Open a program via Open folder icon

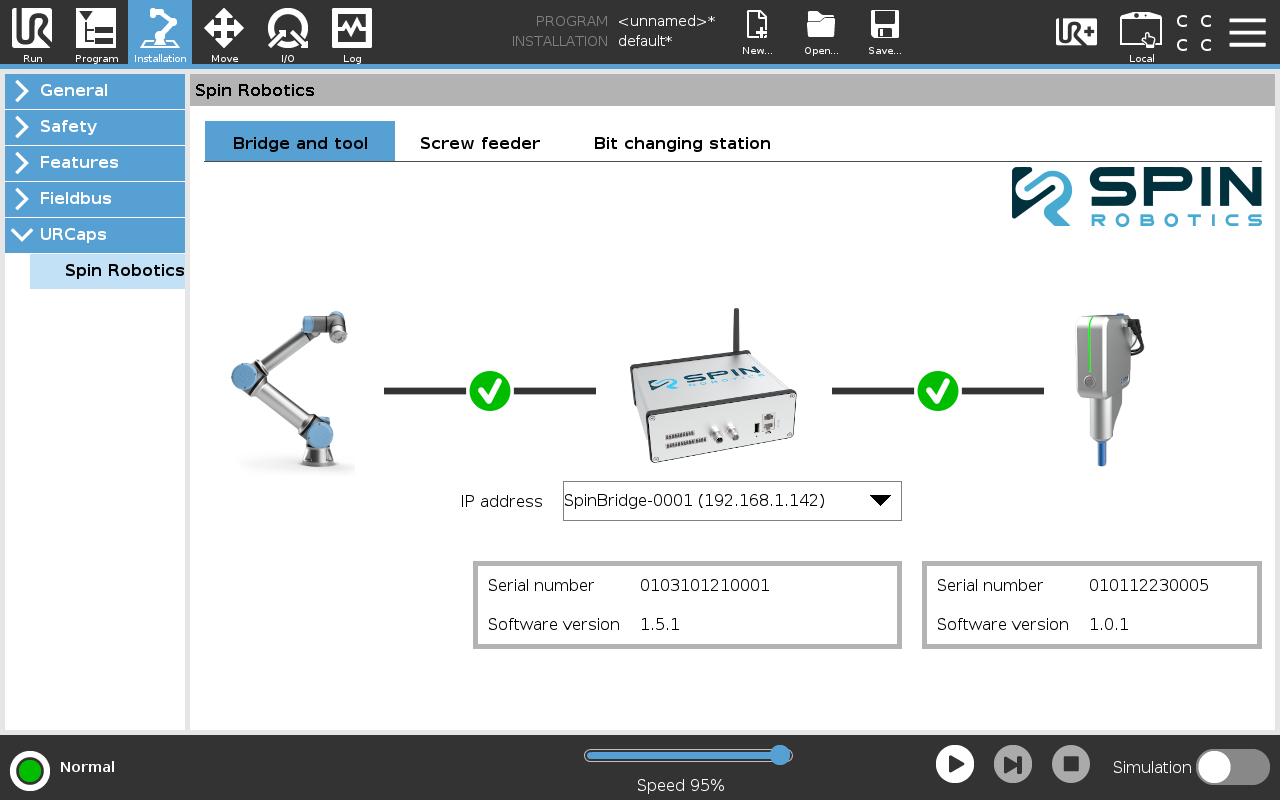(x=821, y=33)
